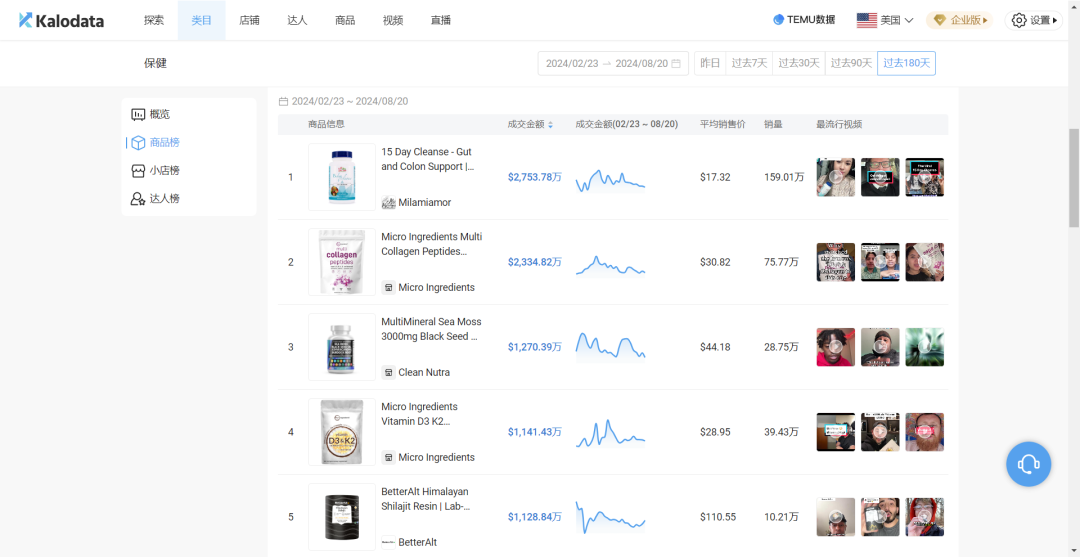Click the $2,753.78万 revenue value
1080x557 pixels.
coord(534,177)
